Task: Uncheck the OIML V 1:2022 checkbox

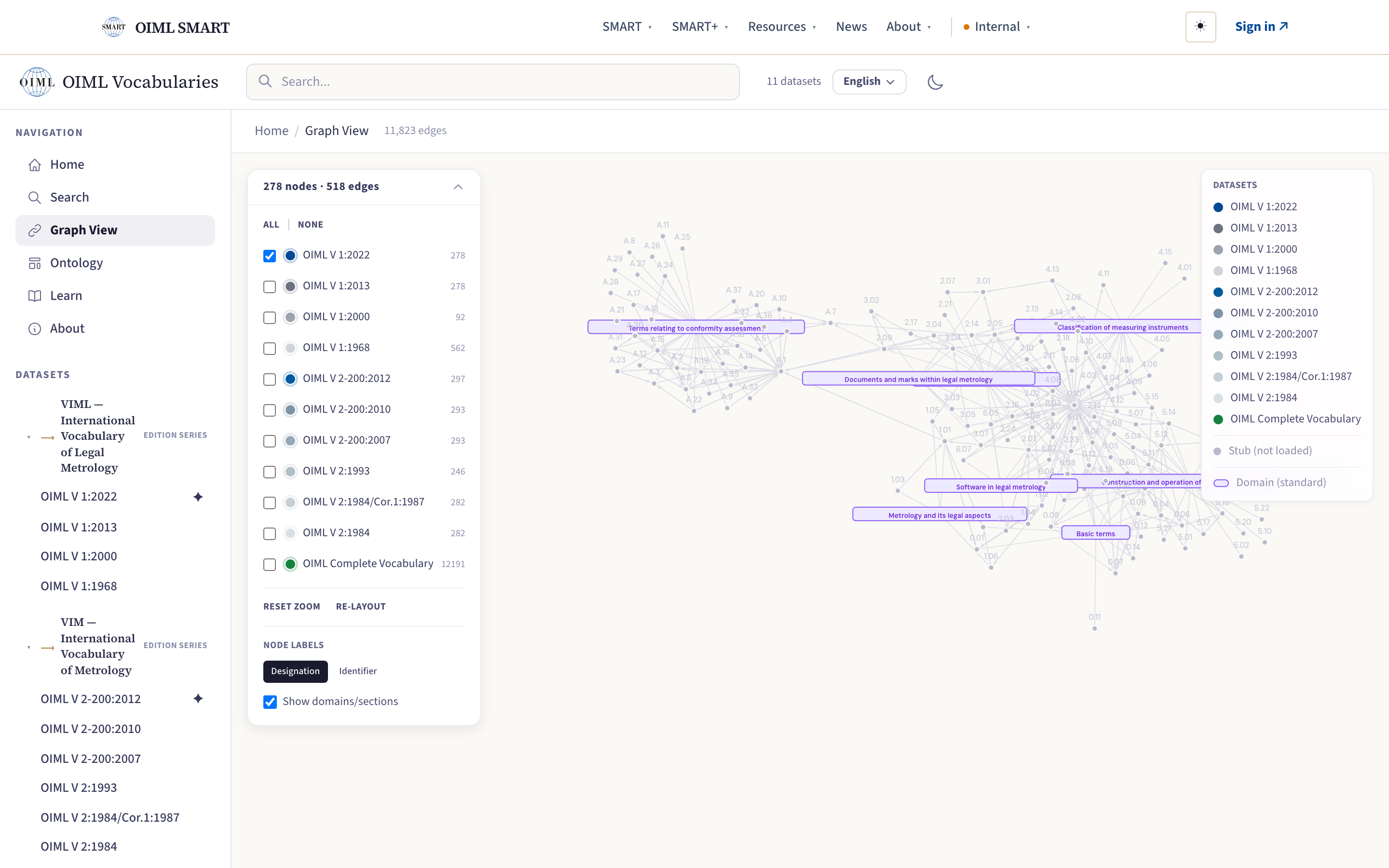Action: (270, 256)
